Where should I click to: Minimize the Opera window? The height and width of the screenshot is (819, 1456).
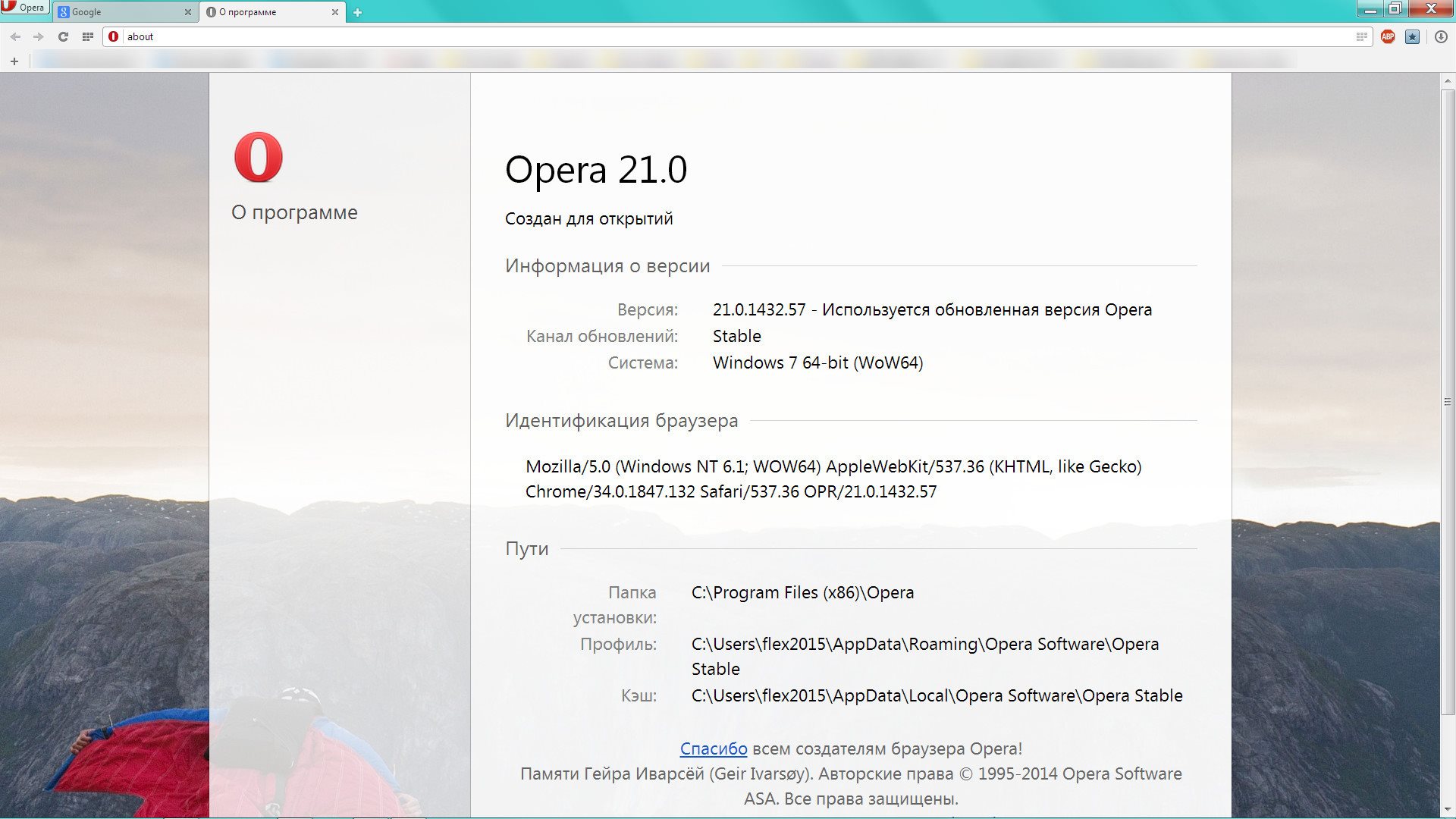point(1370,8)
